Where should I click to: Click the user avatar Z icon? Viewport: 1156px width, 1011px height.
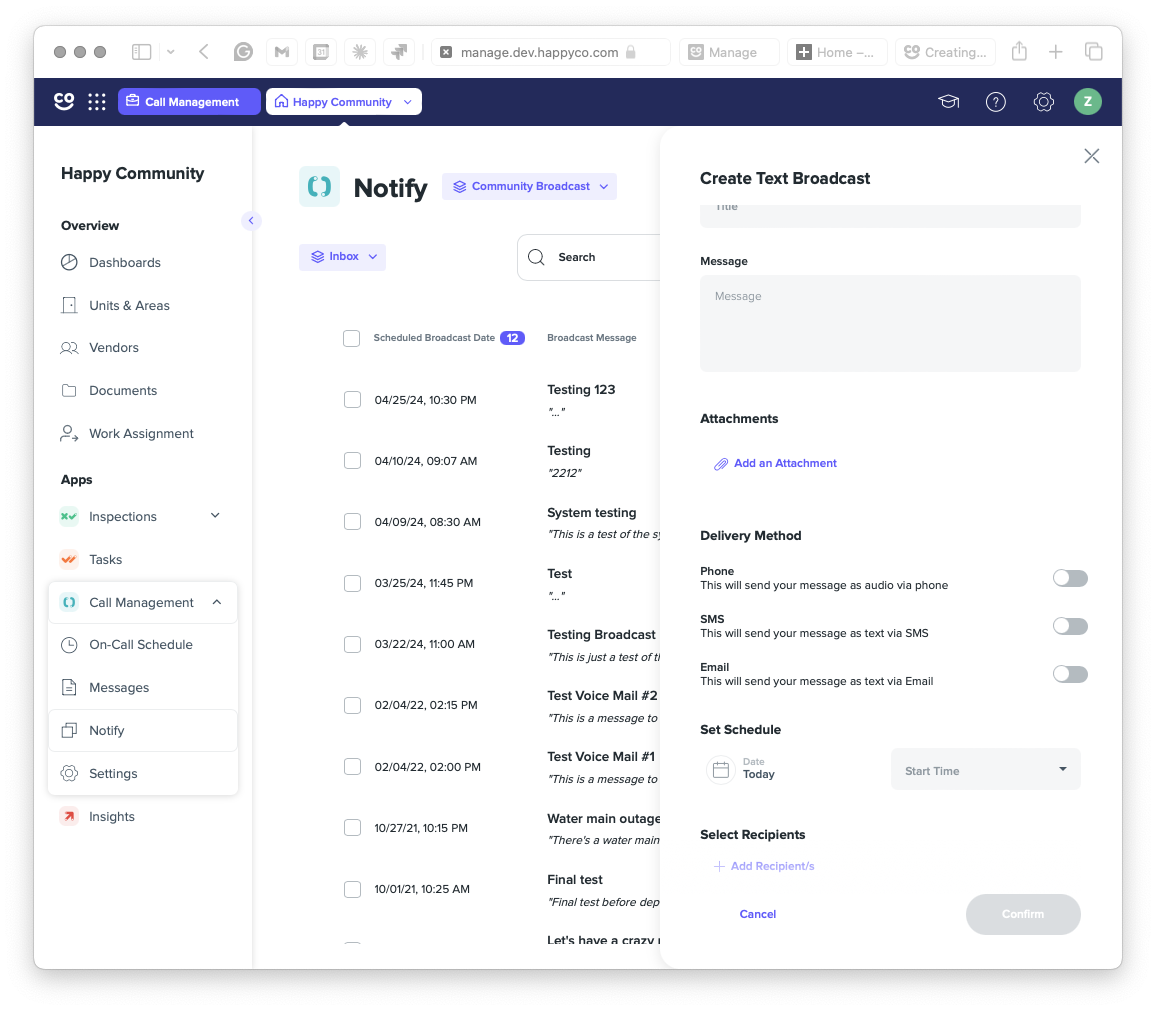(1087, 102)
